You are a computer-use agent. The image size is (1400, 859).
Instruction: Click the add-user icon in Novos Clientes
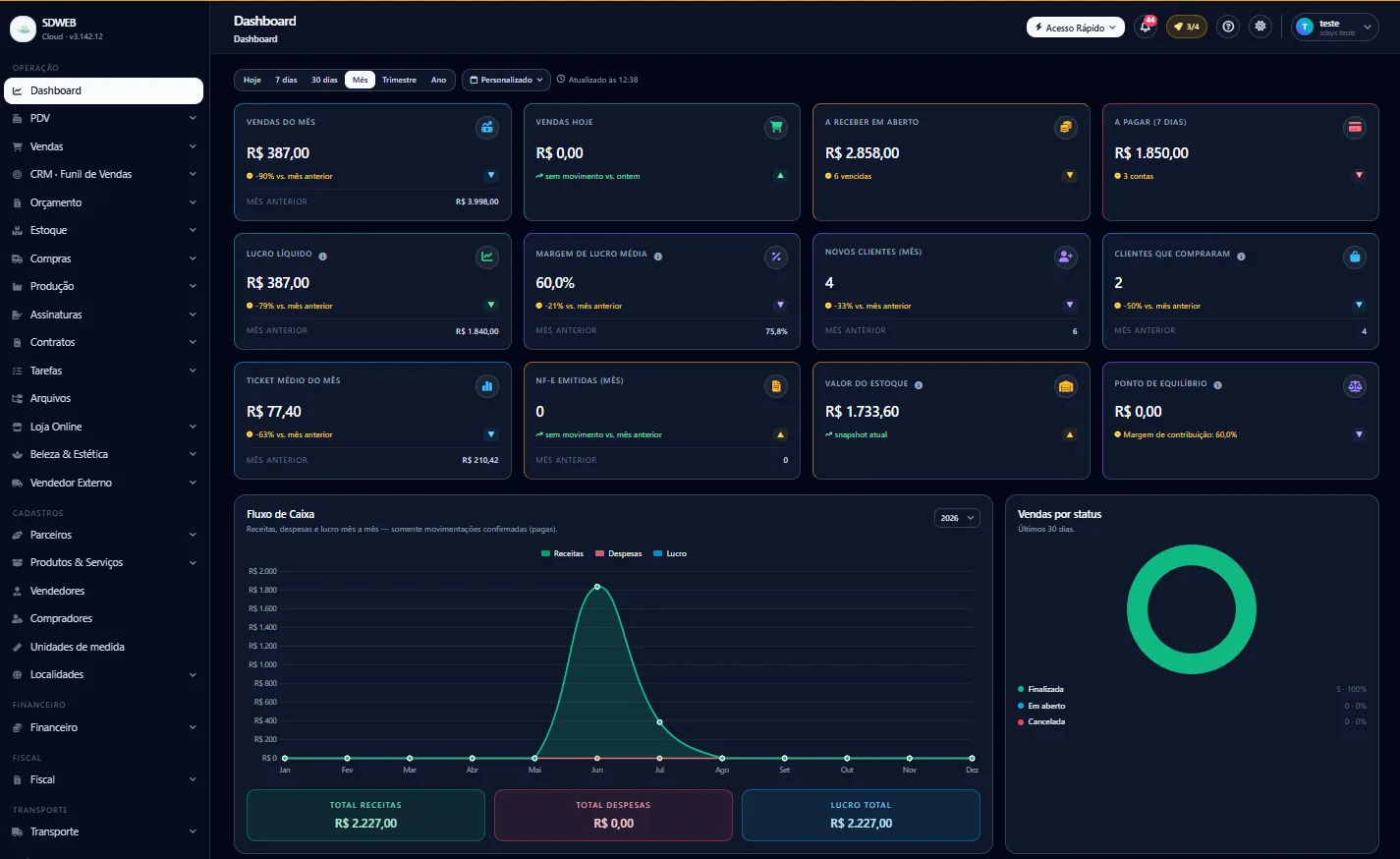tap(1066, 257)
